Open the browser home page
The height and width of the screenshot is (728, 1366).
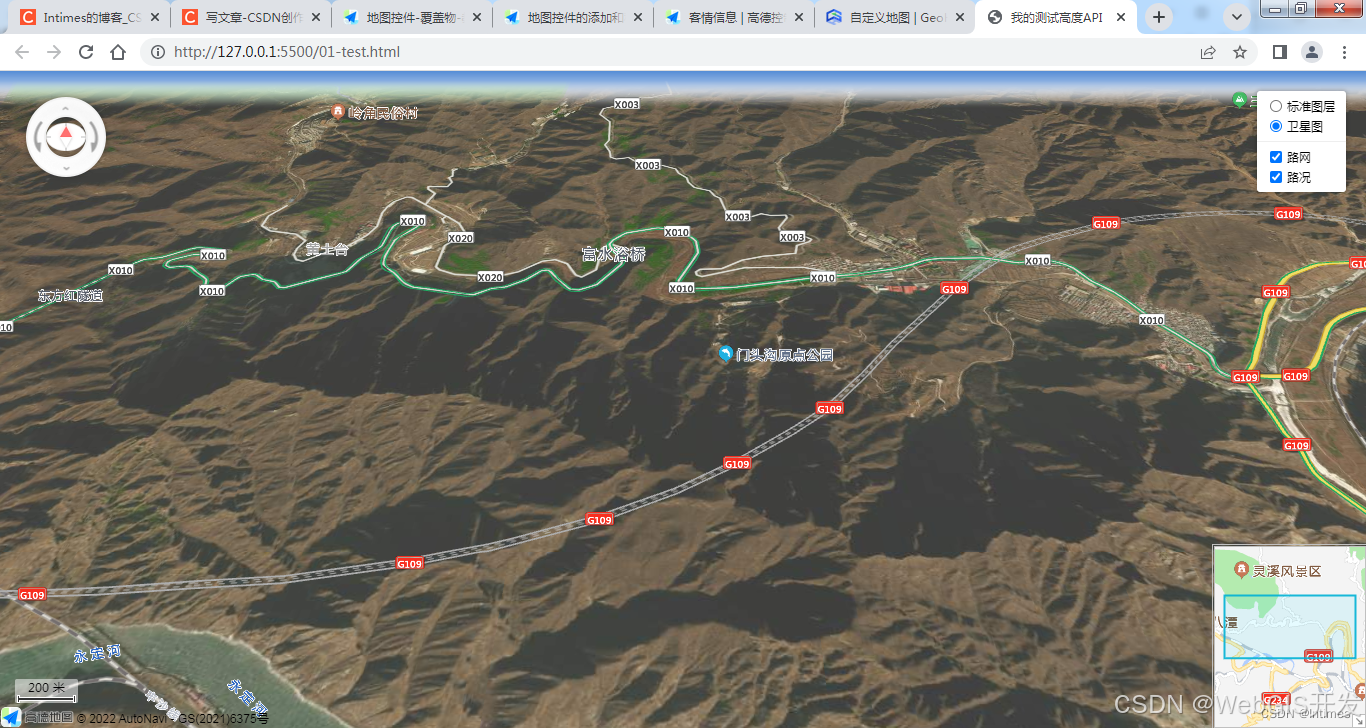118,52
